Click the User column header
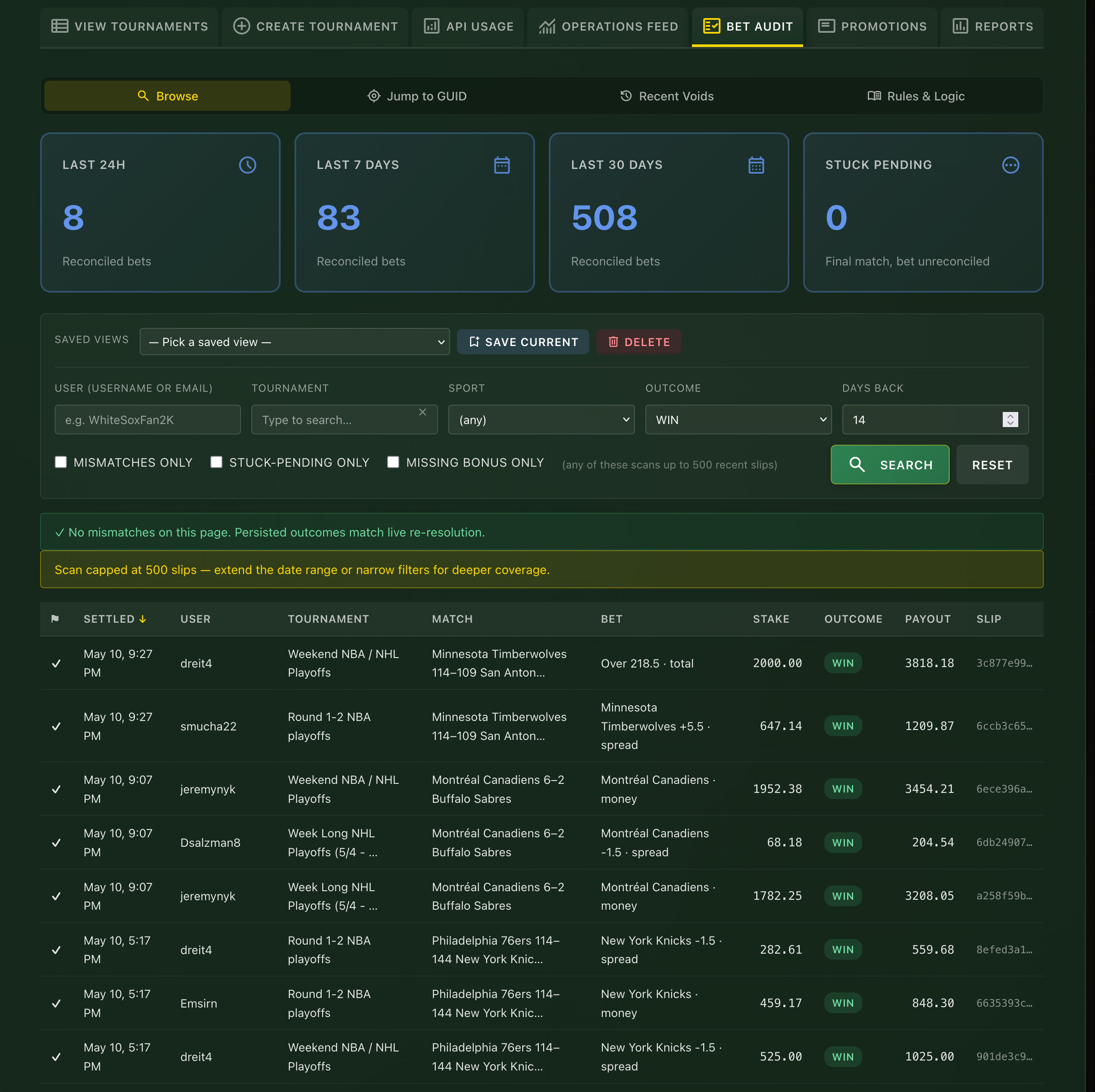The image size is (1095, 1092). [x=196, y=619]
